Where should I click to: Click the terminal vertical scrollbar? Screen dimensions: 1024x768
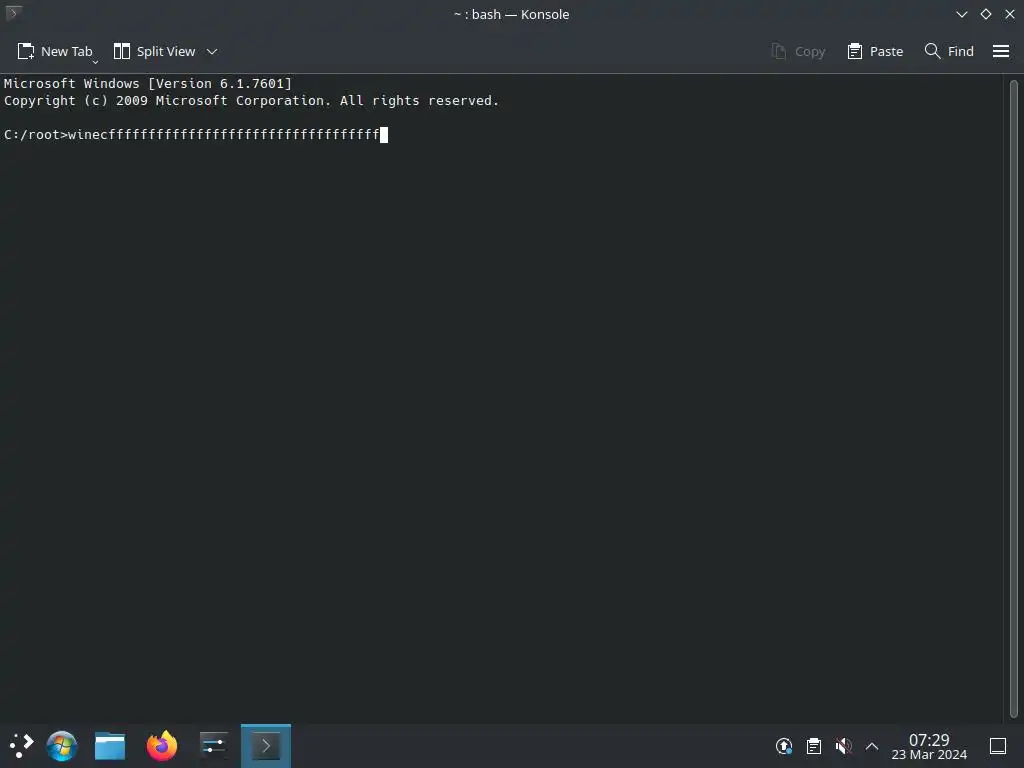pyautogui.click(x=1014, y=398)
